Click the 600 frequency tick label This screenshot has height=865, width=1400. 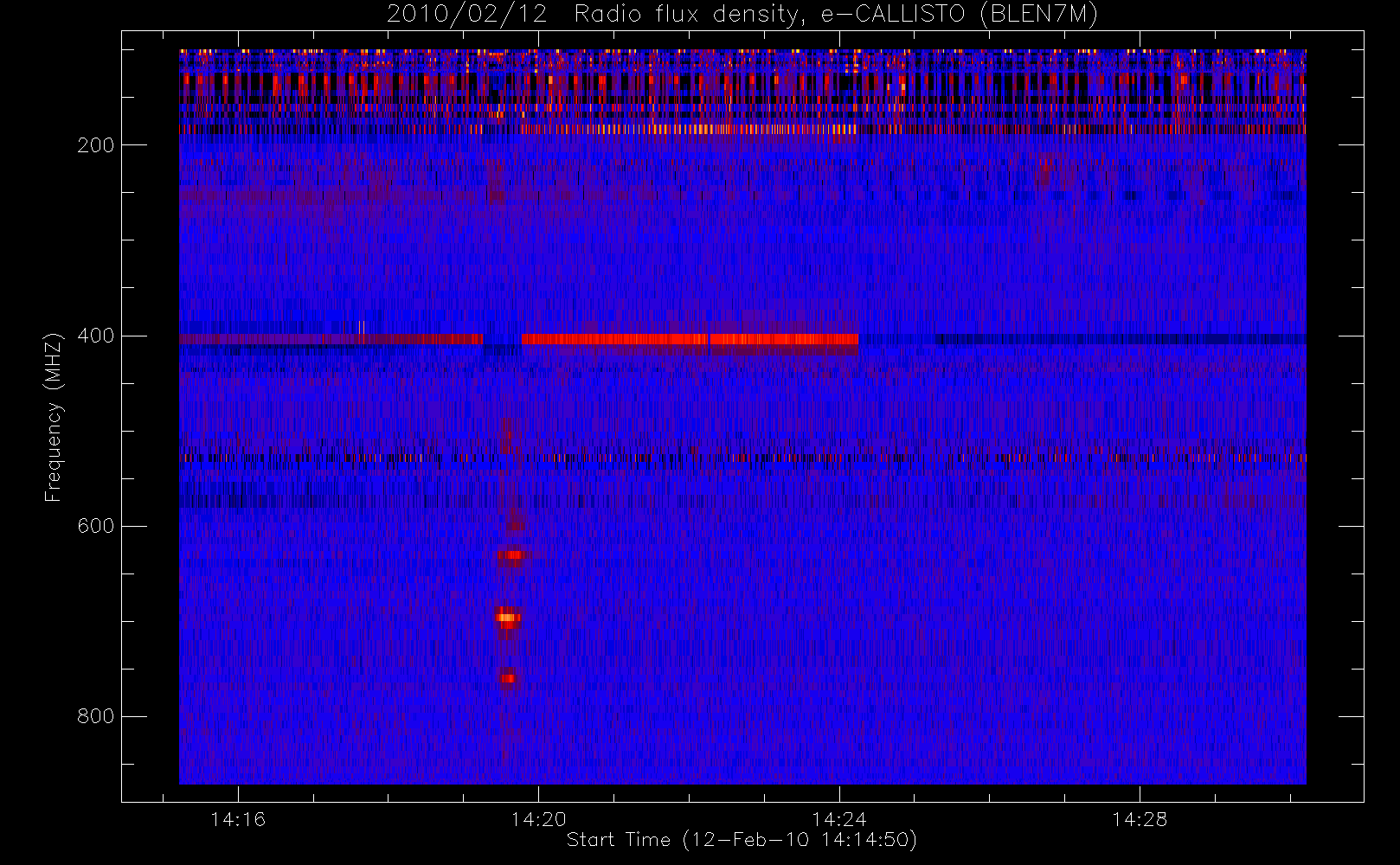[x=96, y=526]
